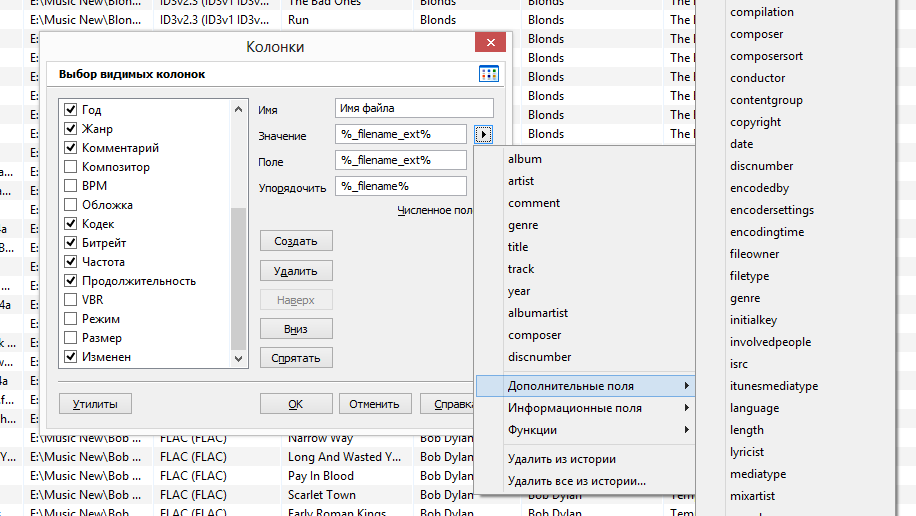916x516 pixels.
Task: Select albumartist from the placeholder menu
Action: (x=538, y=313)
